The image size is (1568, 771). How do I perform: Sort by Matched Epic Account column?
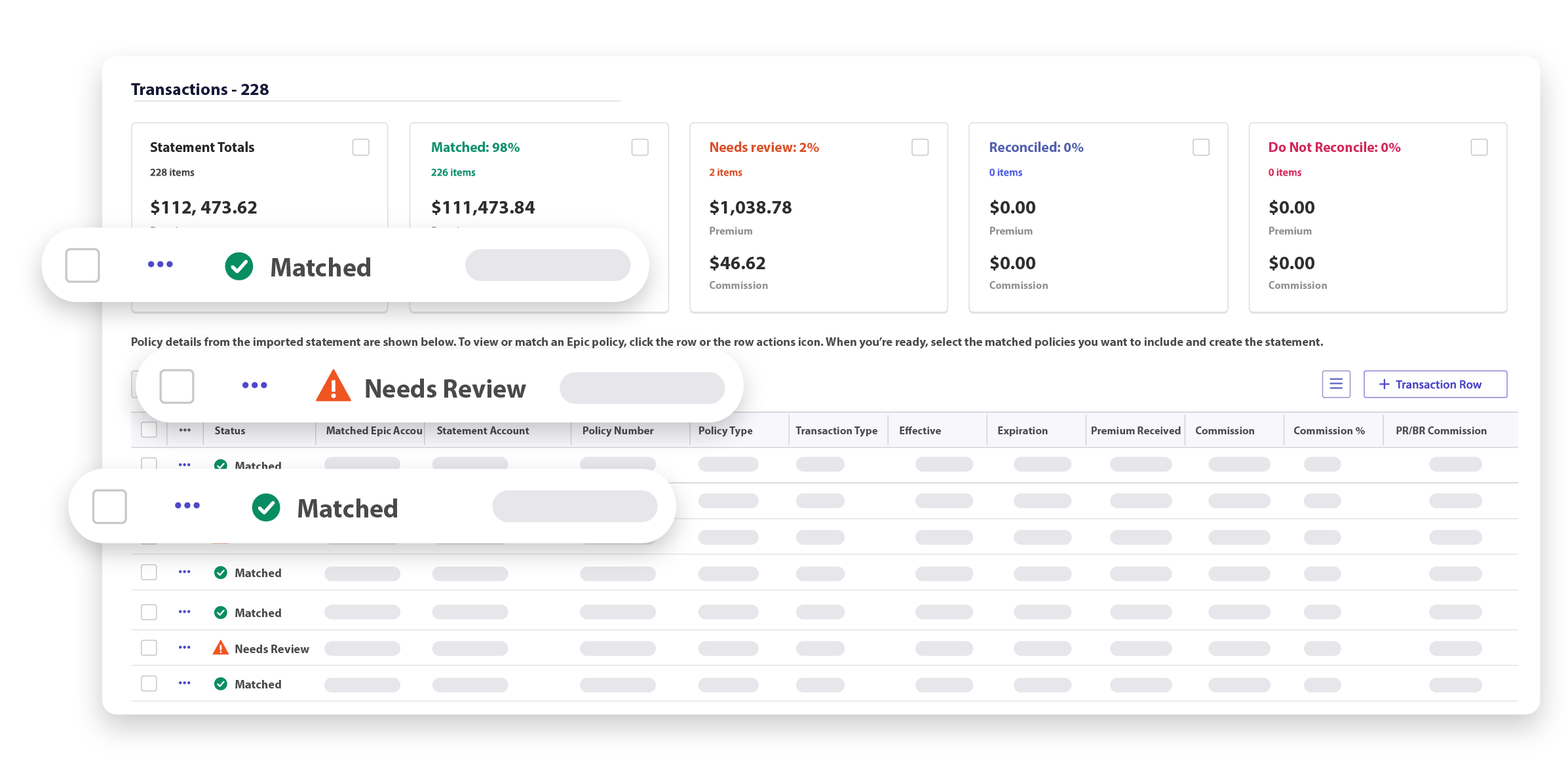374,430
